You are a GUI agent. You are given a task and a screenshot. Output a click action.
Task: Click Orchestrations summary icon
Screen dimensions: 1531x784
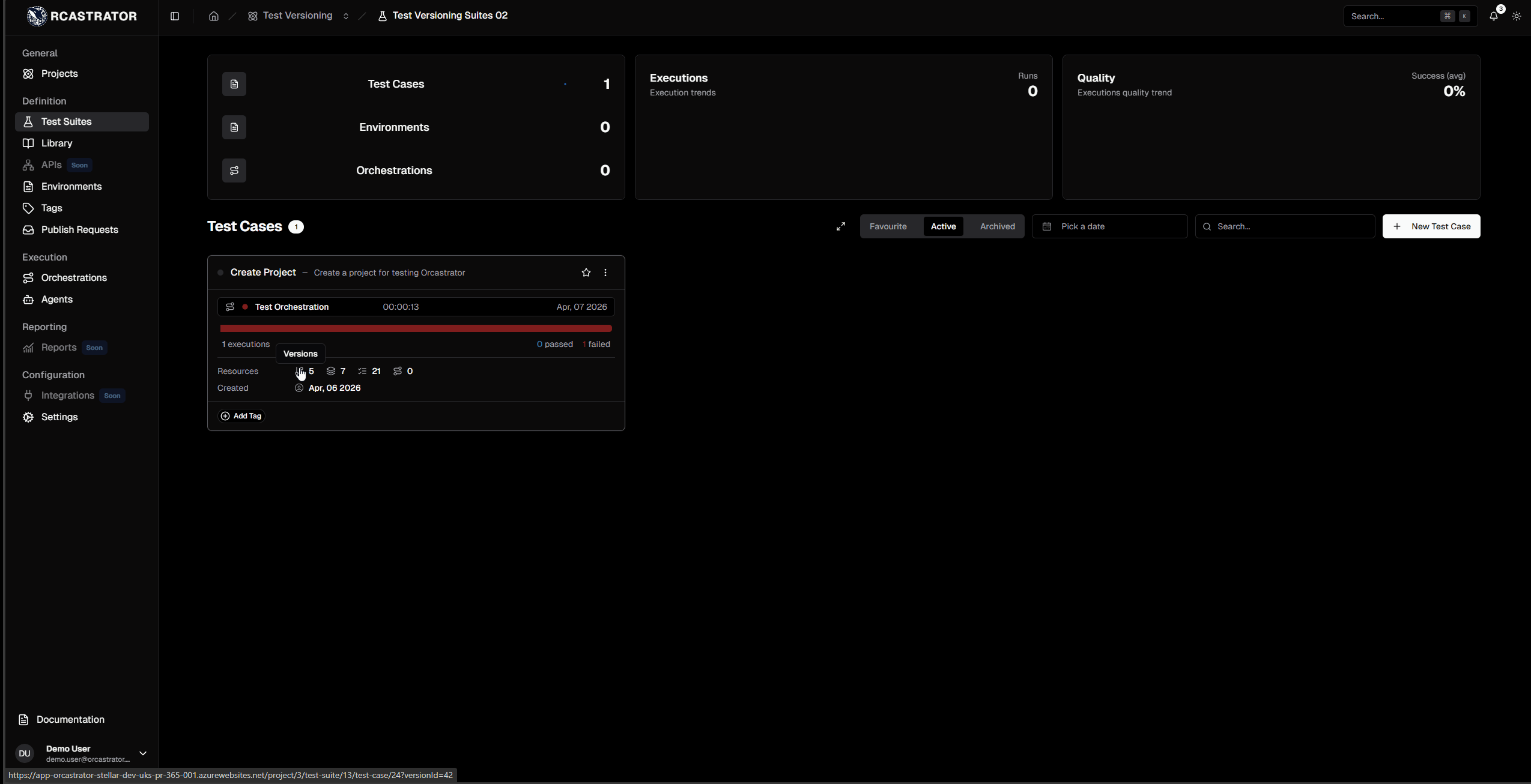coord(234,170)
